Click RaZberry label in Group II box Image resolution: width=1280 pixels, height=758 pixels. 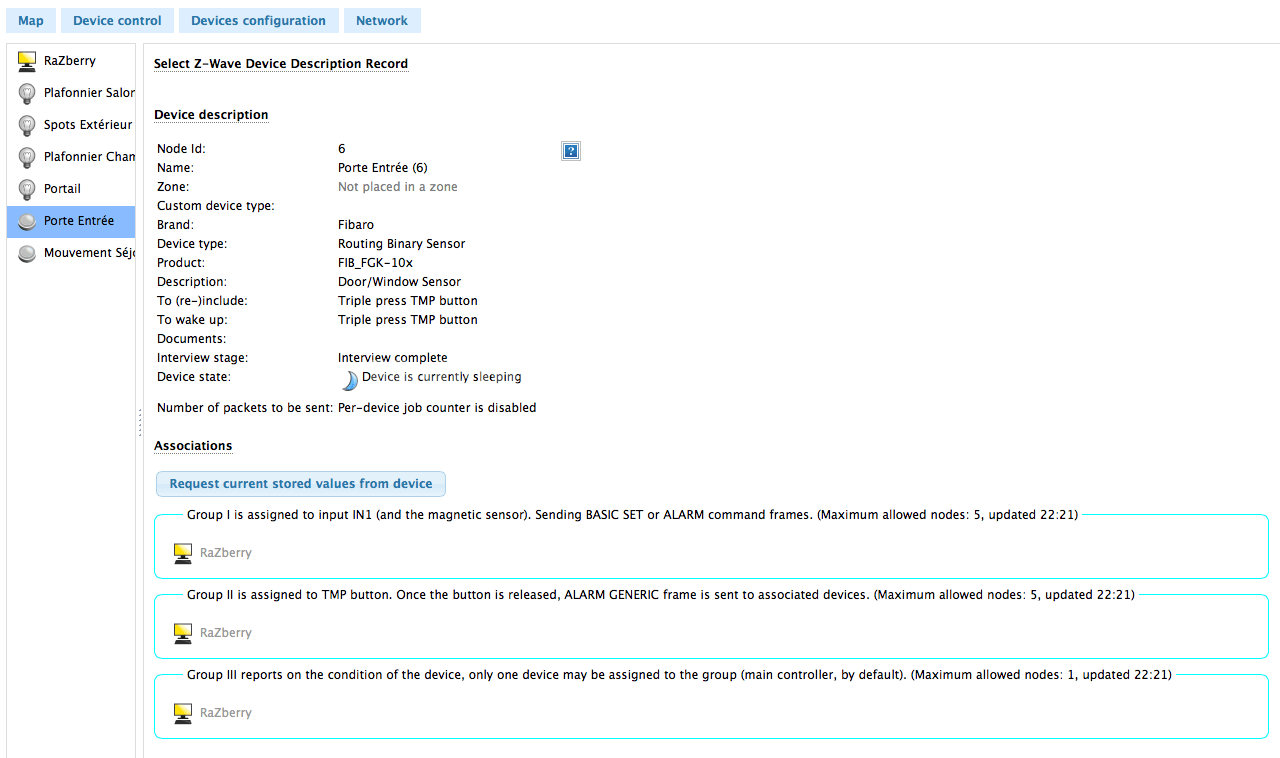coord(226,633)
